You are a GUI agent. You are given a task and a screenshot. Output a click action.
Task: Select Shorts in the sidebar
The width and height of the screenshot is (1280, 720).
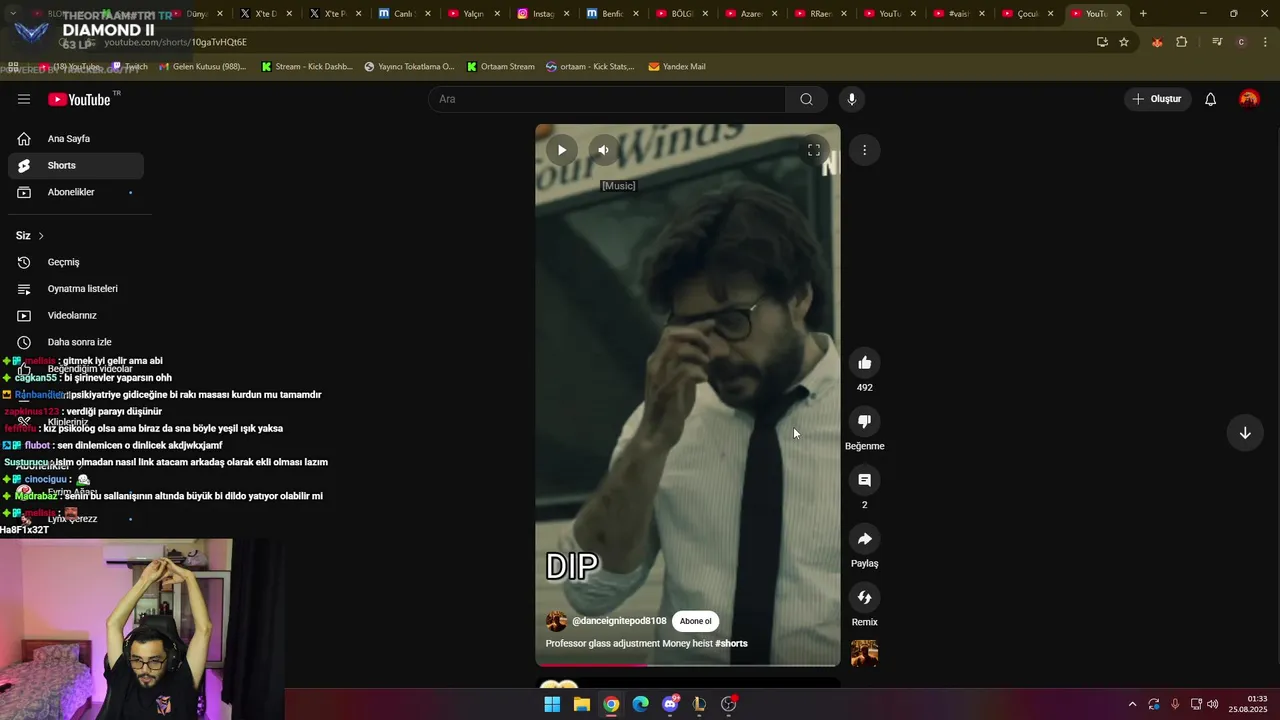(76, 165)
